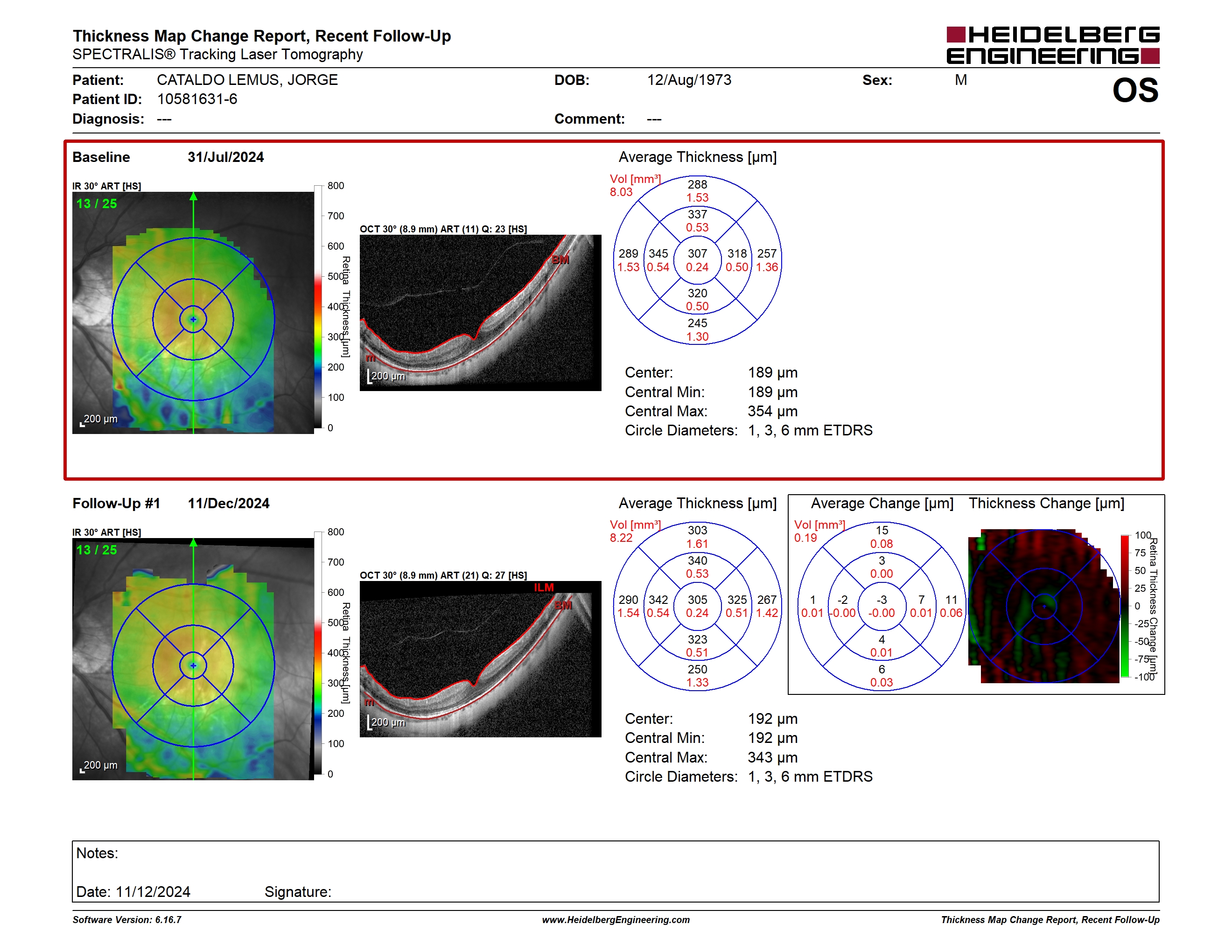The height and width of the screenshot is (952, 1232).
Task: Click Software Version: 6.16.7 text
Action: pyautogui.click(x=127, y=920)
